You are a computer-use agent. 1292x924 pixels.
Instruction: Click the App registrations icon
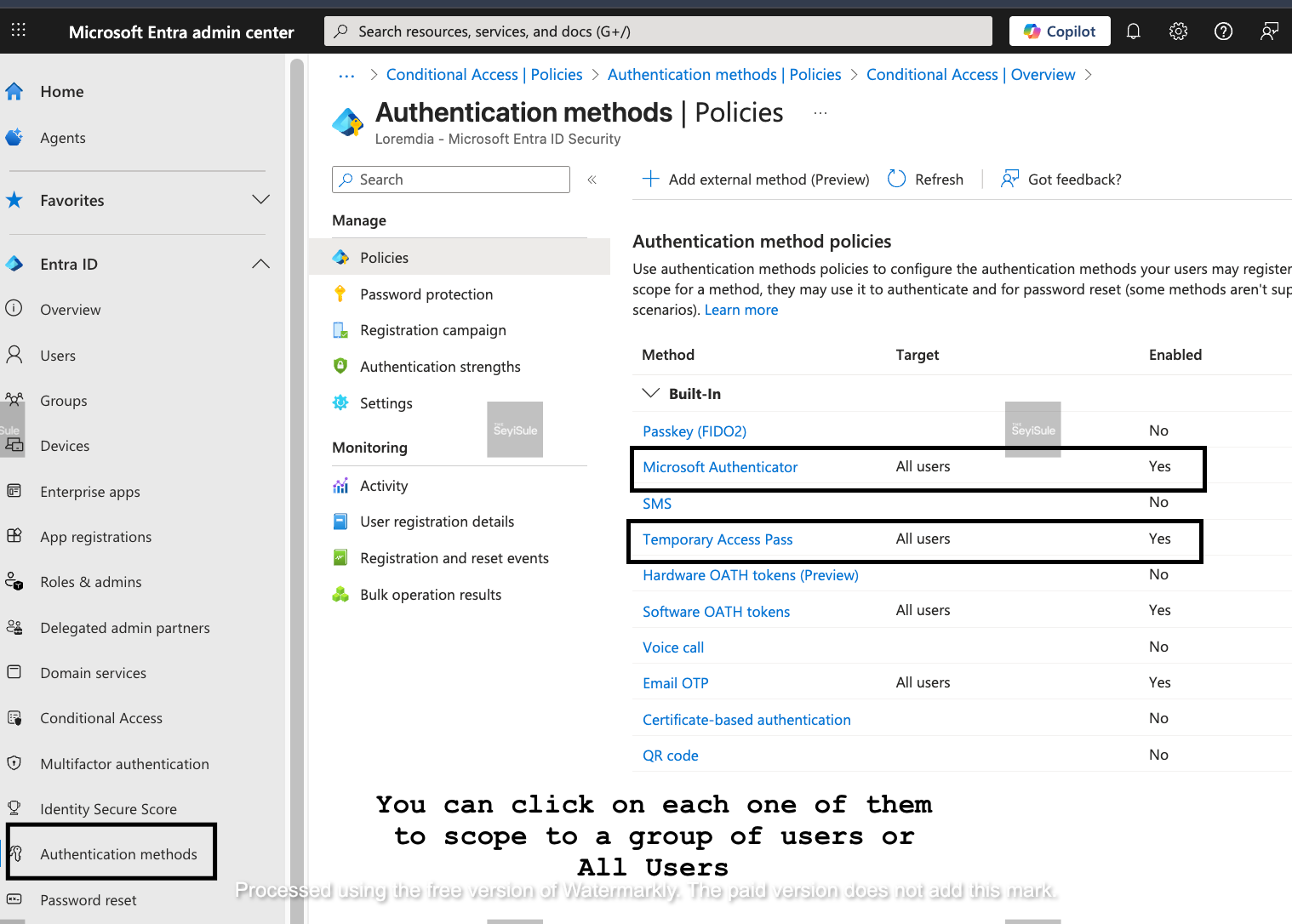pos(14,536)
